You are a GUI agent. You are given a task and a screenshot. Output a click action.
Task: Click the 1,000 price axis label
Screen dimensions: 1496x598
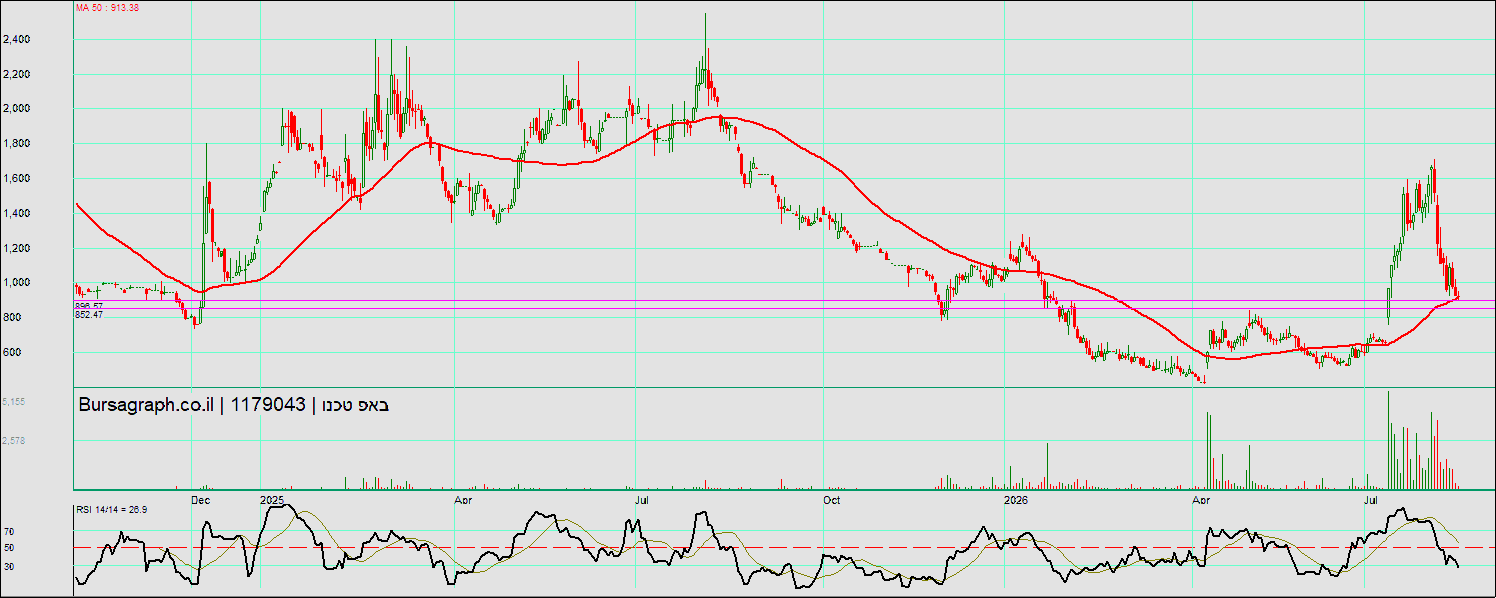(19, 283)
